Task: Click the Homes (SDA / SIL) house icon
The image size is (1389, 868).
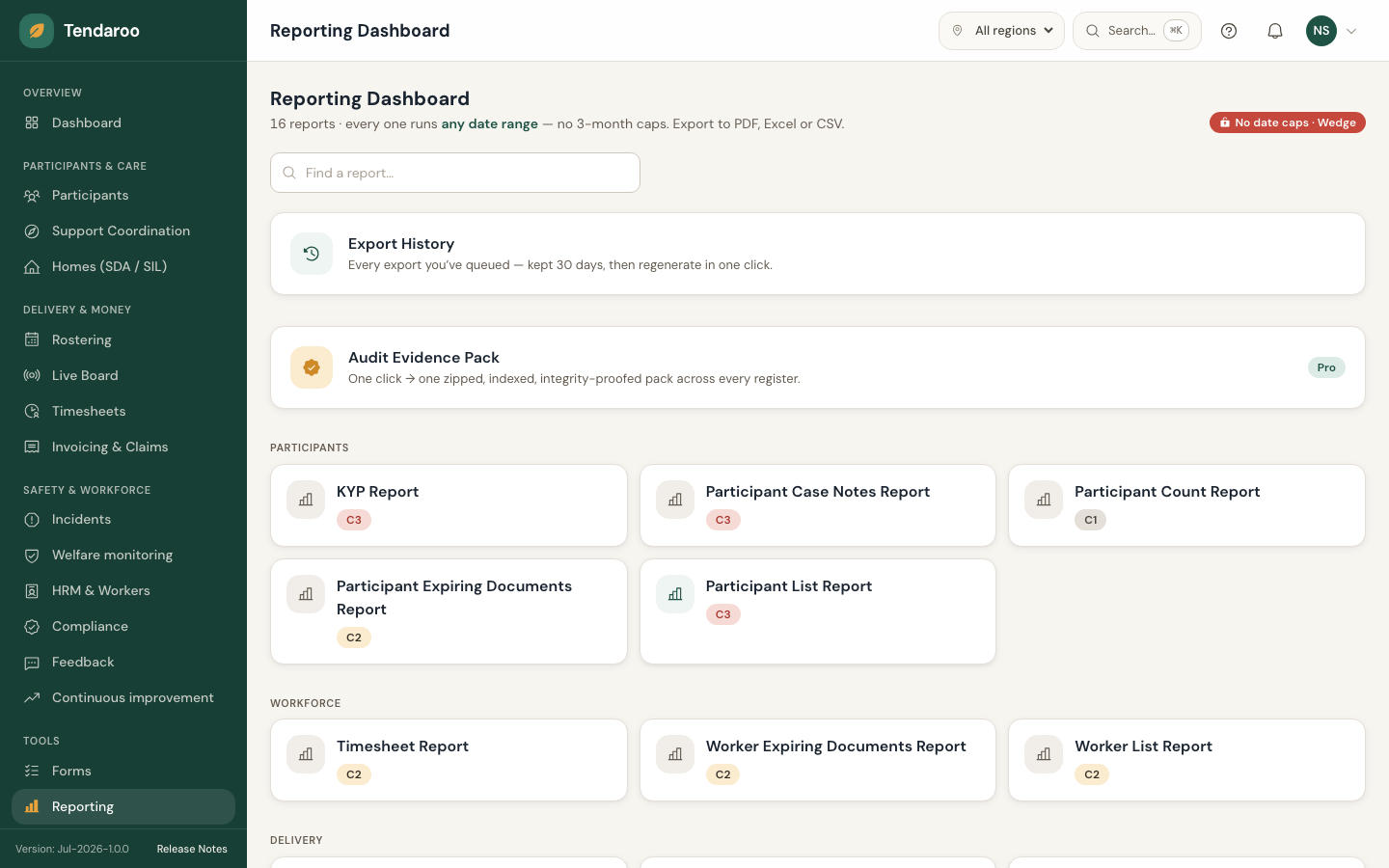Action: pyautogui.click(x=32, y=267)
